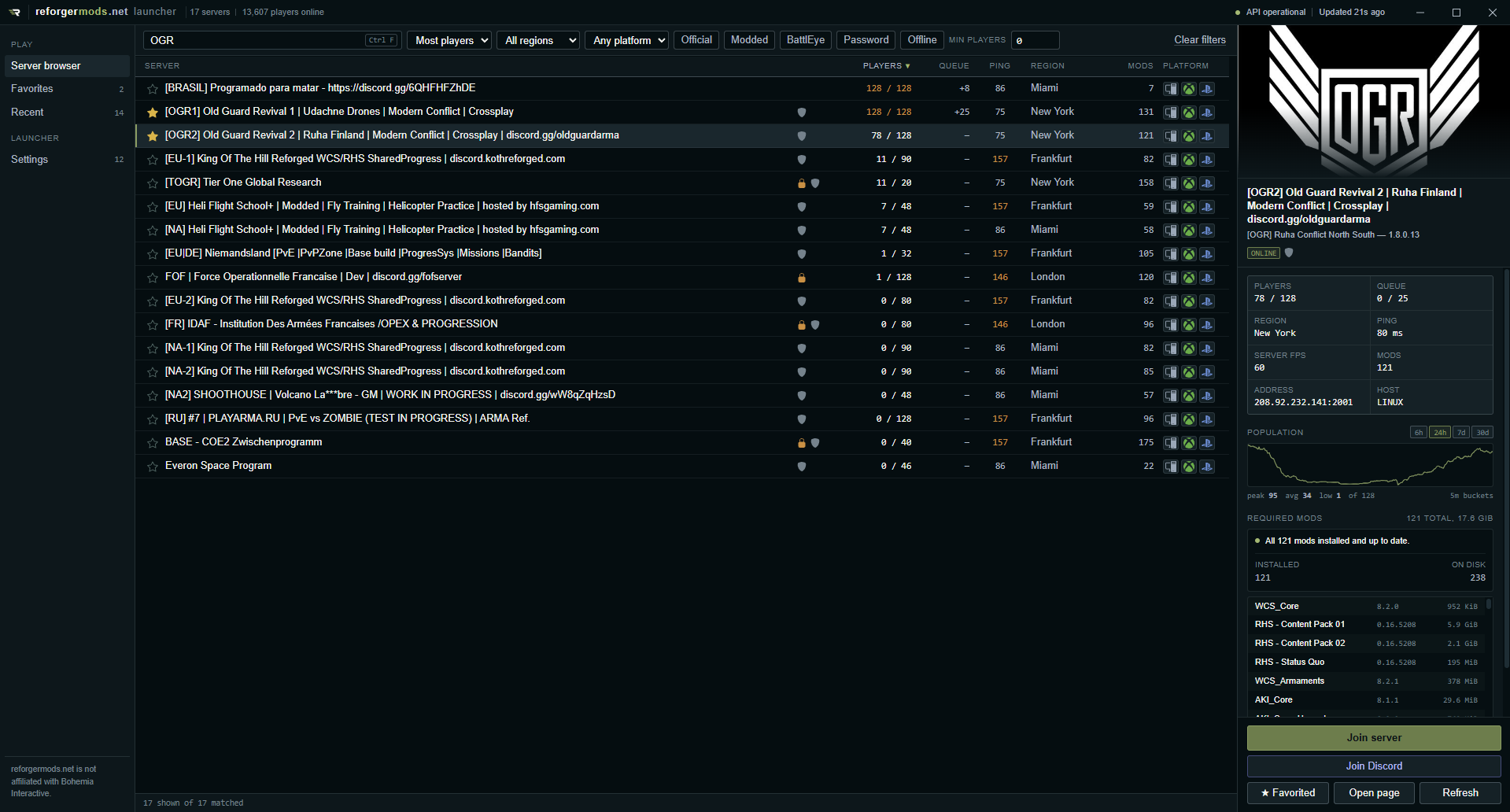Open launcher Settings in sidebar

tap(67, 160)
